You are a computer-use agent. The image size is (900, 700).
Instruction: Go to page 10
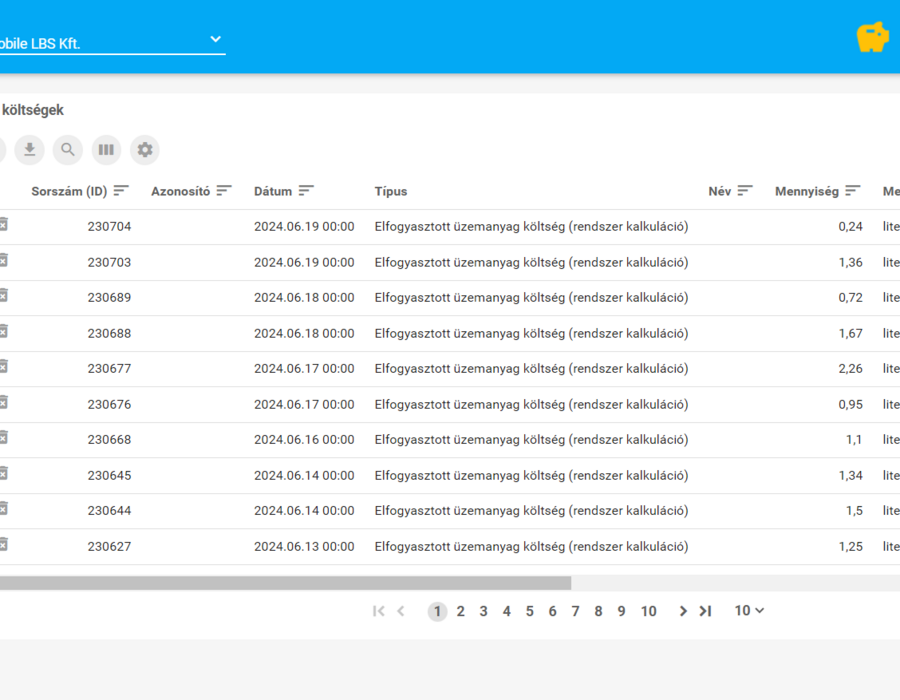[649, 612]
